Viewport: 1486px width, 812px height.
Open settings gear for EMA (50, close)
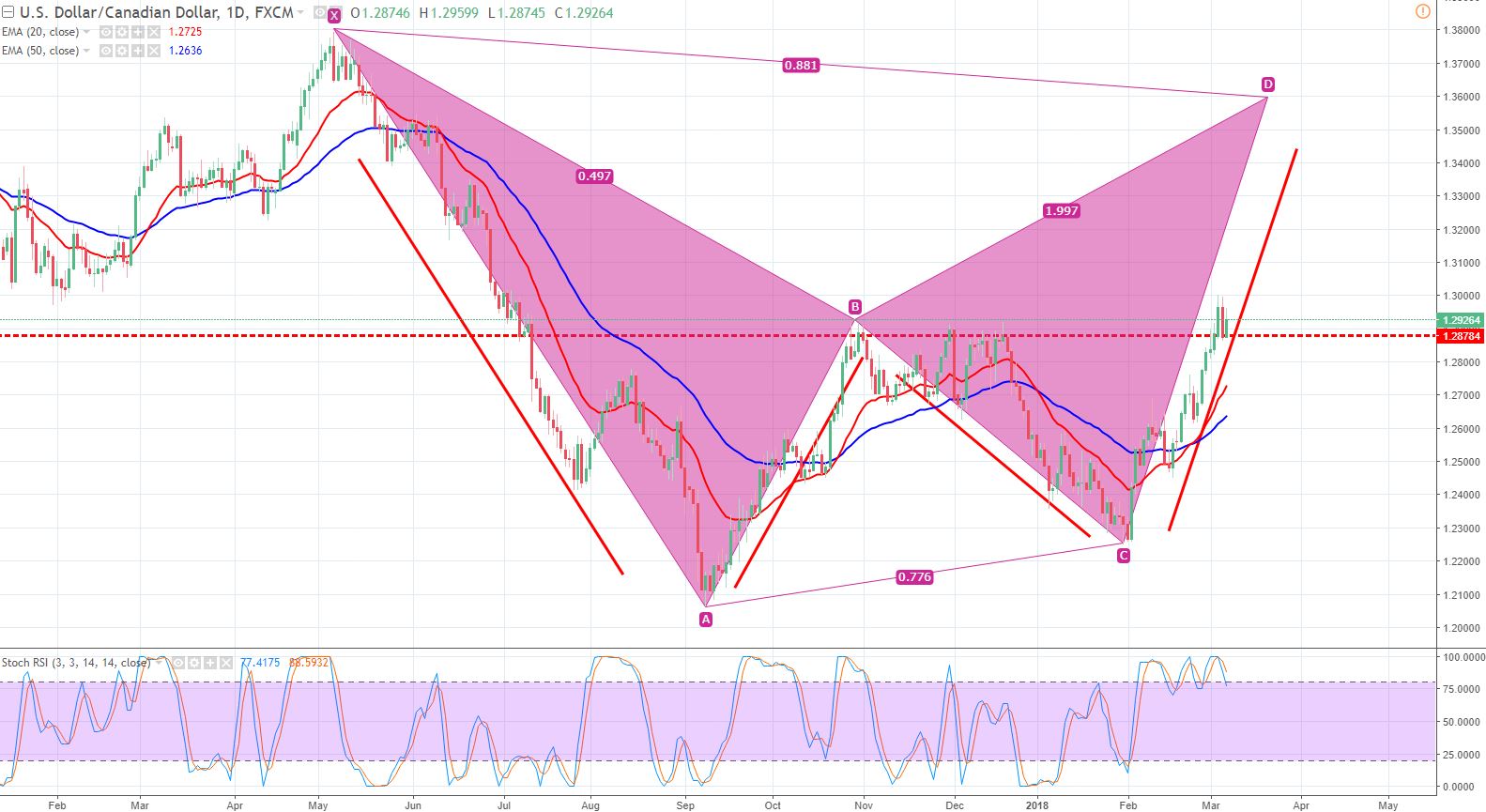click(x=122, y=51)
